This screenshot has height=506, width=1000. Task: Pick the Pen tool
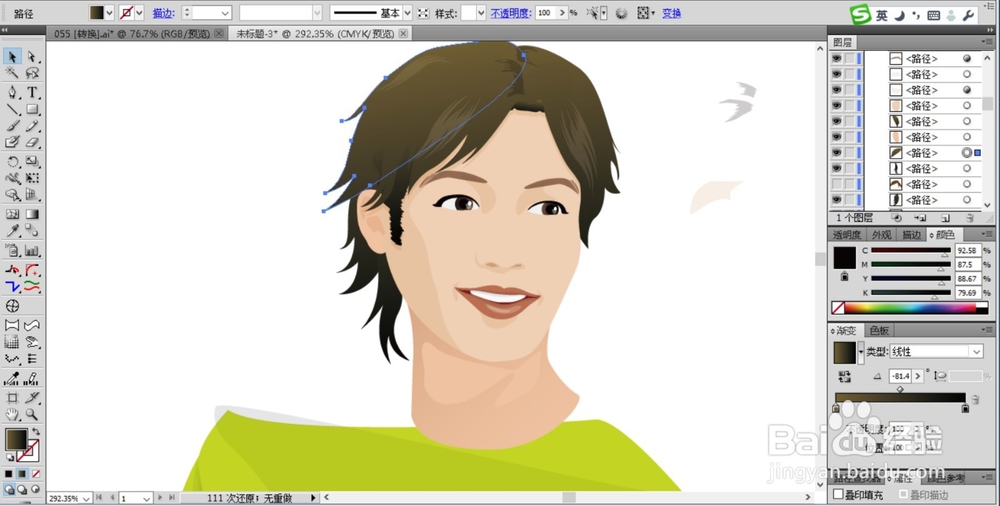pyautogui.click(x=12, y=92)
